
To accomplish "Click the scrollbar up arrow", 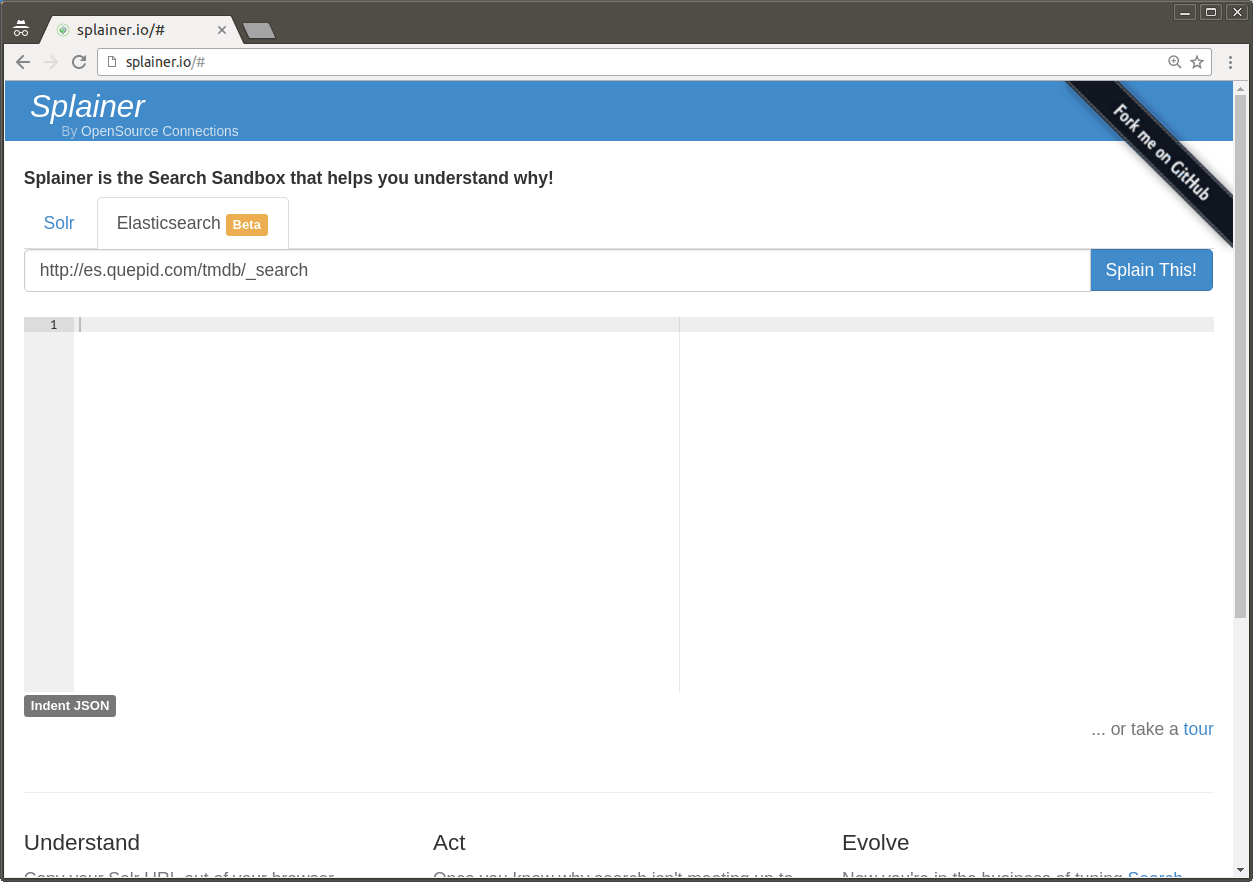I will (1240, 87).
